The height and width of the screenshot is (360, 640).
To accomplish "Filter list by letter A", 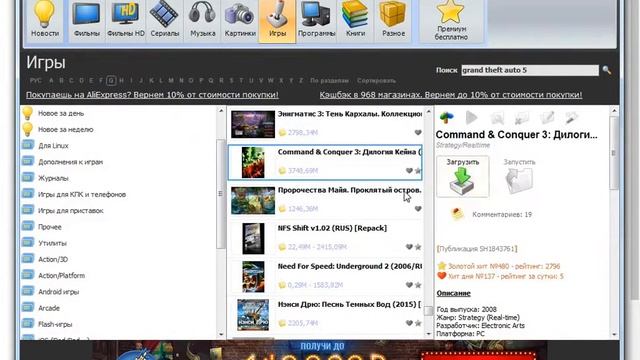I will [x=51, y=80].
